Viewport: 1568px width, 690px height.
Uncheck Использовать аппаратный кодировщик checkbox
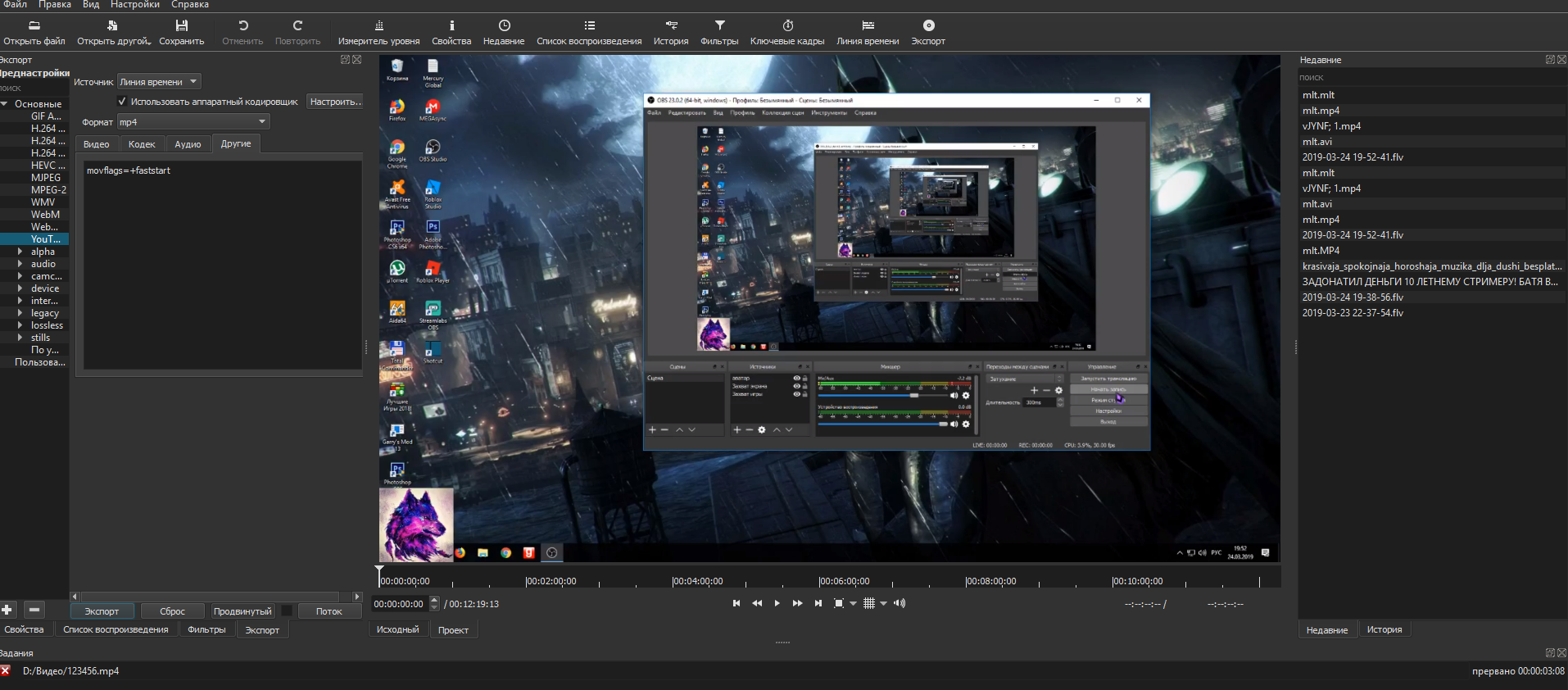coord(122,102)
